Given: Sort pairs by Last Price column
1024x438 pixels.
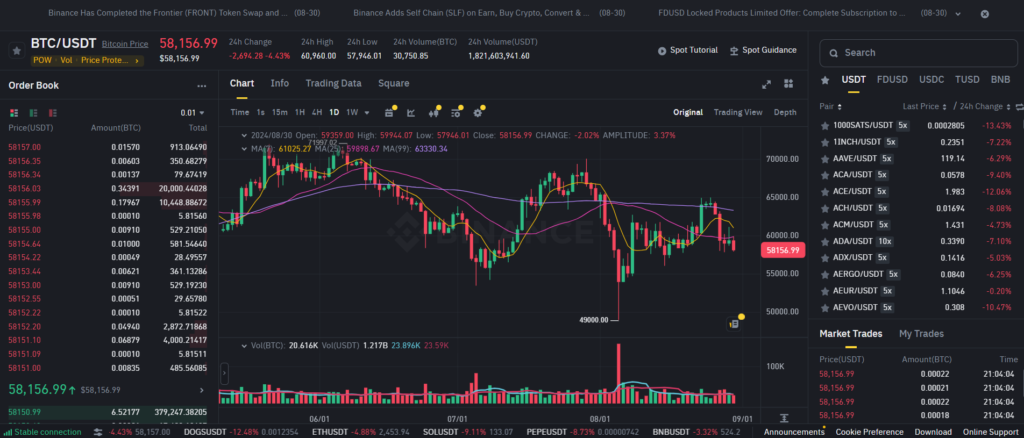Looking at the screenshot, I should click(922, 106).
